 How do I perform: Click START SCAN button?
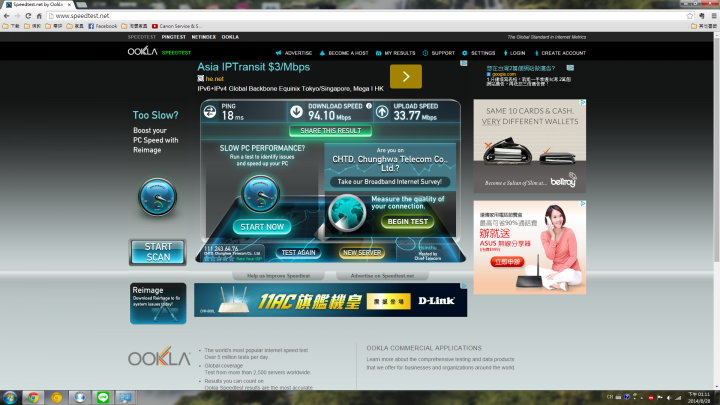[x=158, y=252]
